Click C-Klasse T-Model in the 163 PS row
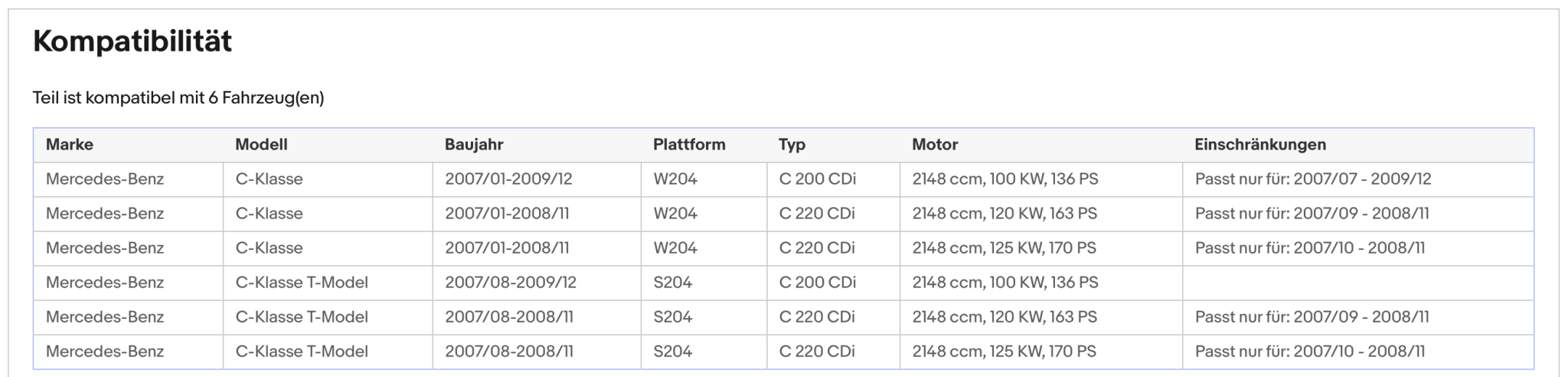This screenshot has width=1568, height=377. pos(302,317)
